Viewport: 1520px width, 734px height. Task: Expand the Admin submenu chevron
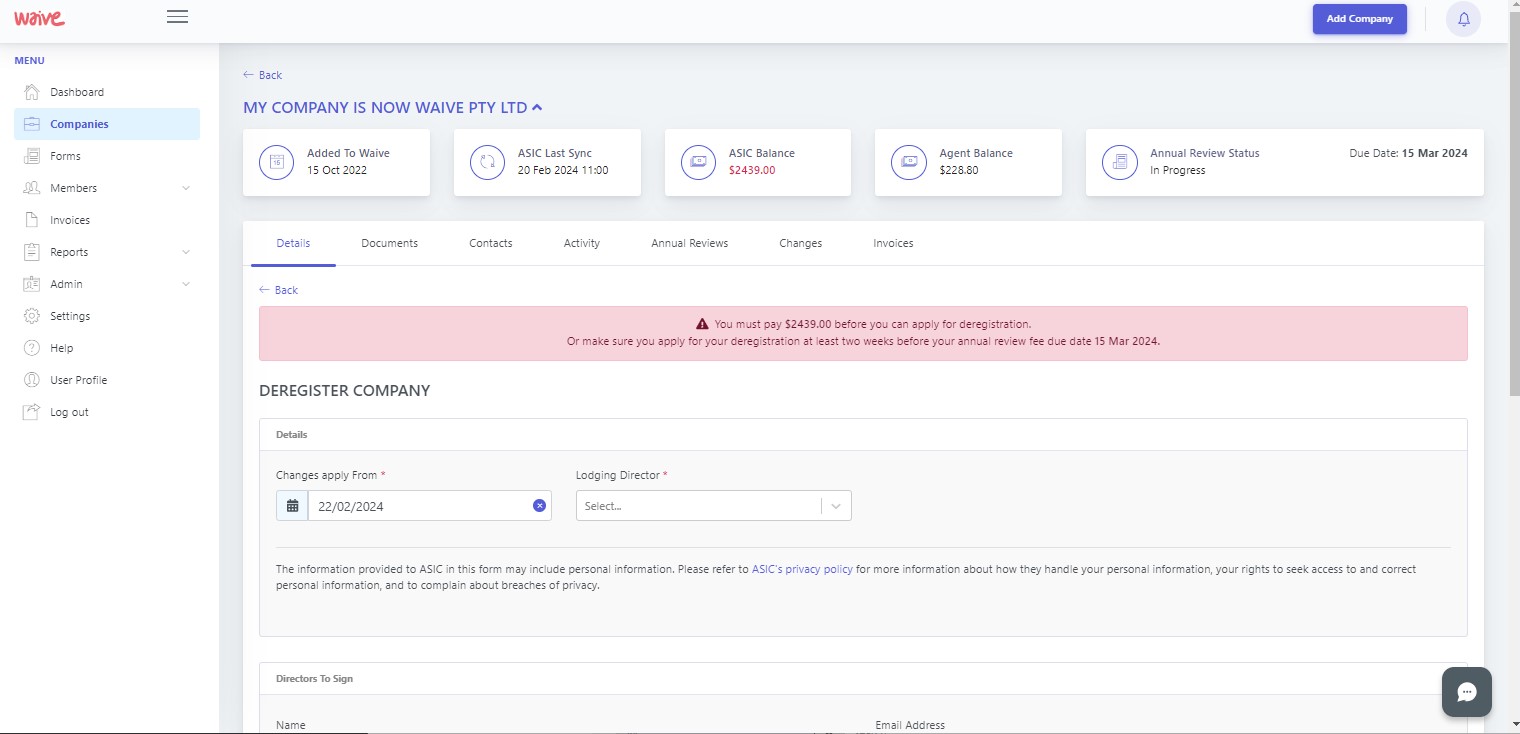coord(186,284)
